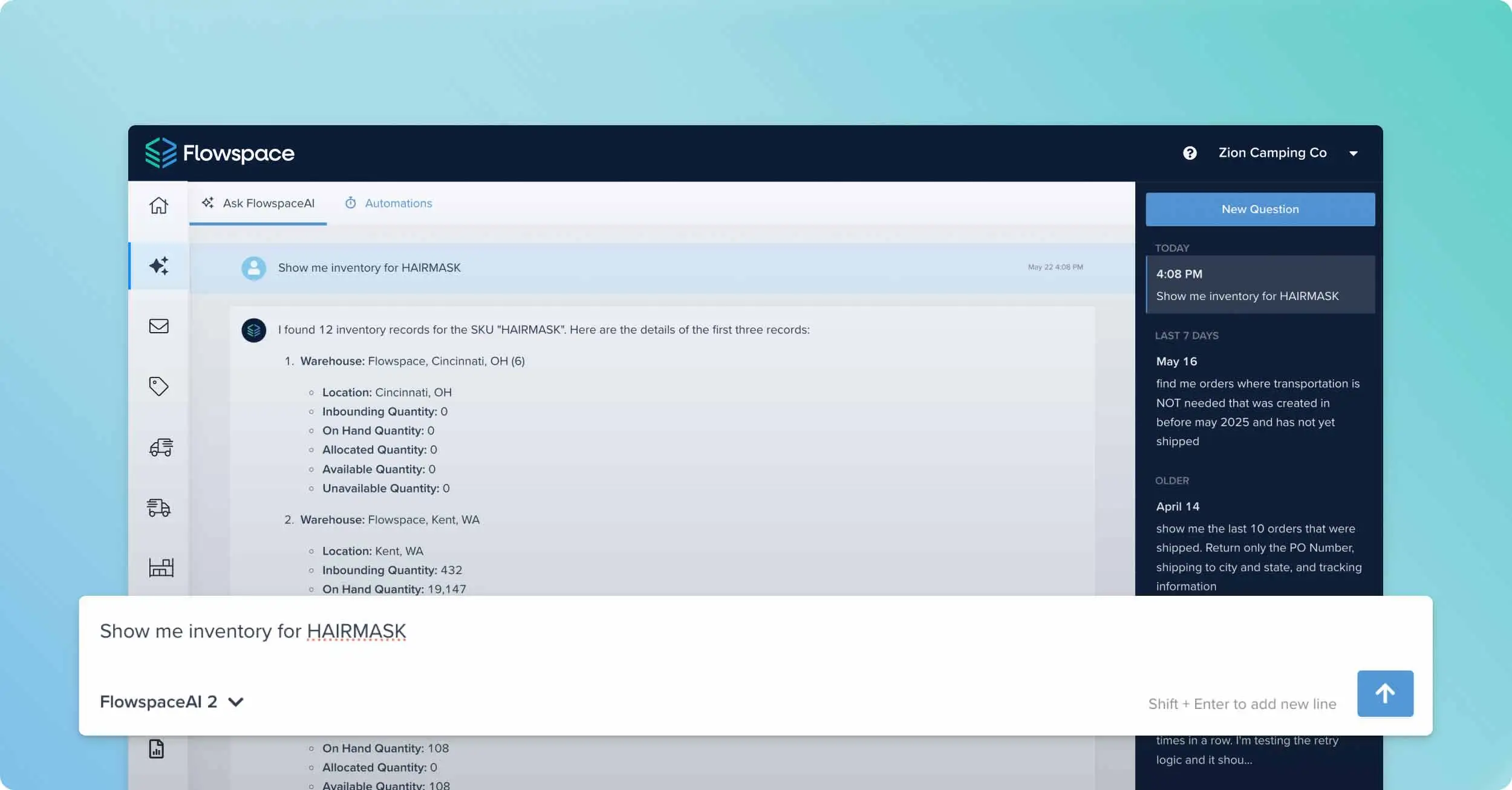Open the Messages envelope icon in the sidebar
1512x790 pixels.
(159, 326)
